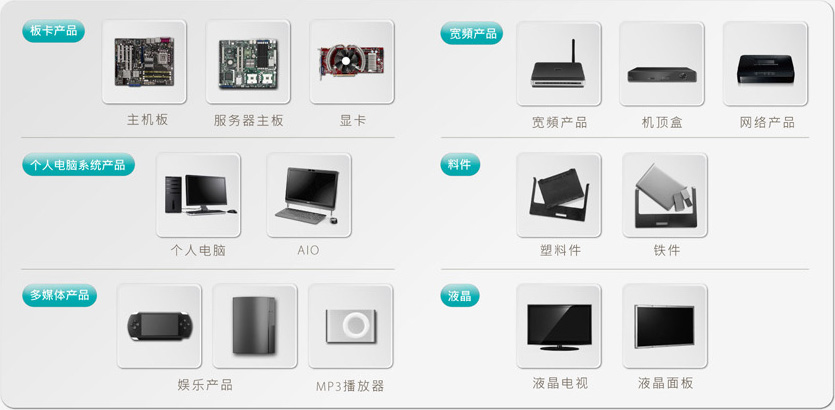Image resolution: width=835 pixels, height=410 pixels.
Task: Open the 显卡 graphics card icon
Action: click(351, 62)
